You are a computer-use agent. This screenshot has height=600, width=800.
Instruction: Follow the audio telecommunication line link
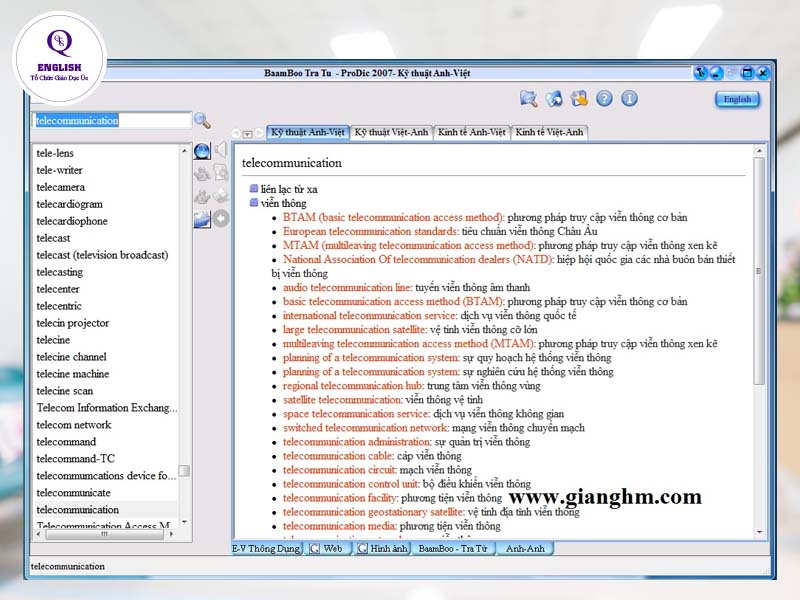(347, 287)
